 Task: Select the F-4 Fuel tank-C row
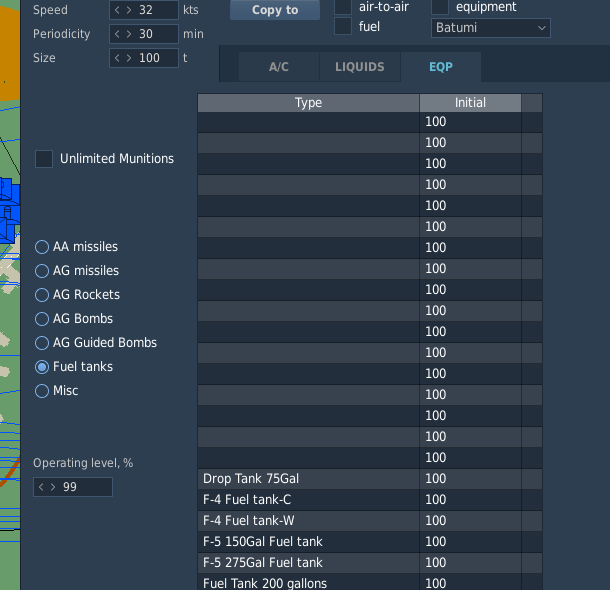pyautogui.click(x=370, y=500)
